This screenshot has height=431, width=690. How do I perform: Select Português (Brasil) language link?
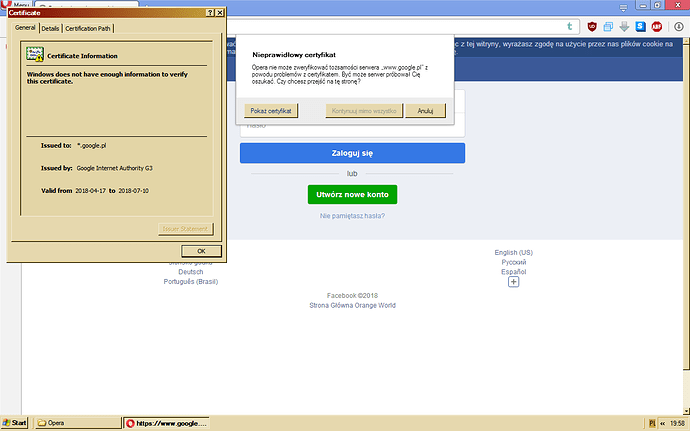(191, 282)
